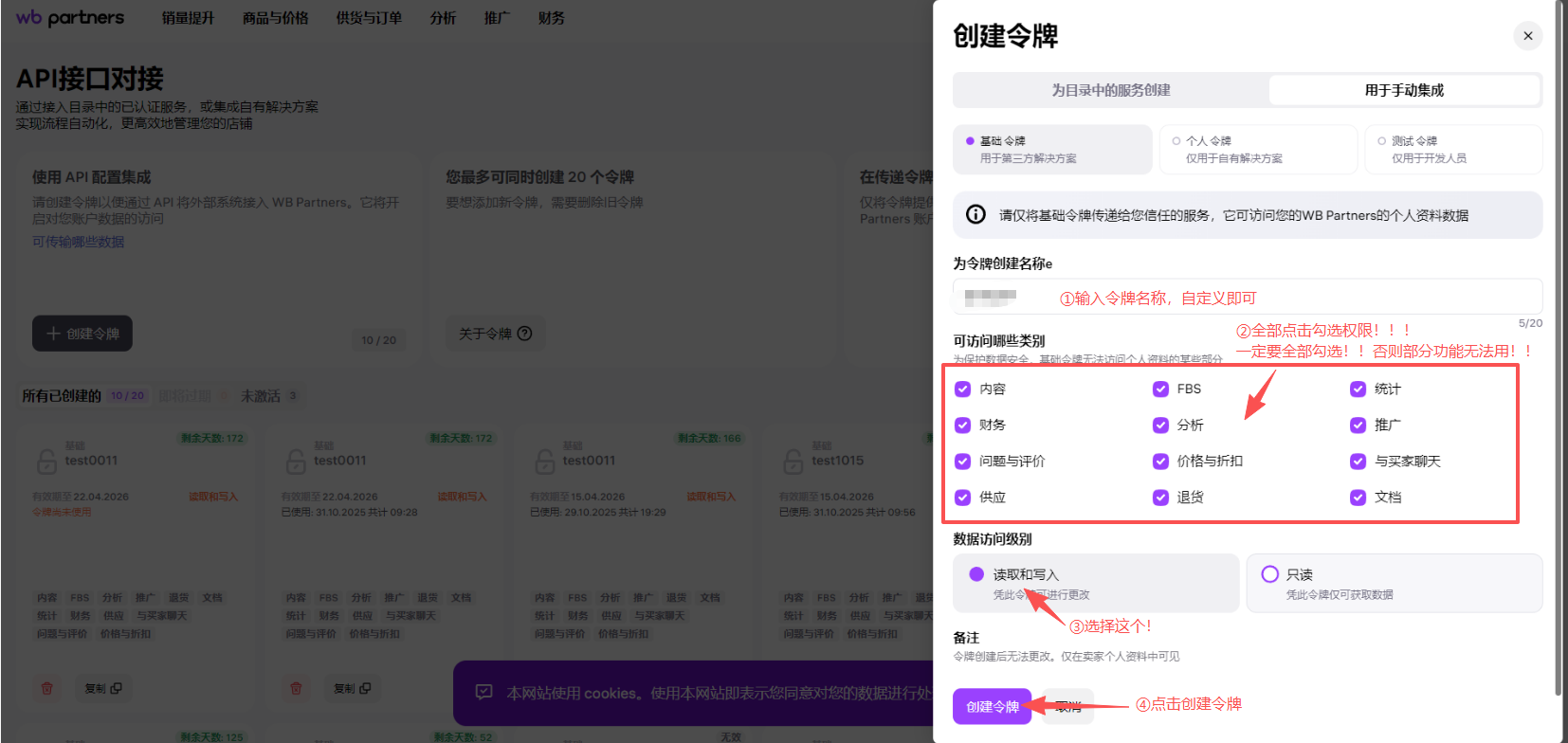Click the 令牌尚未使用 status text
Image resolution: width=1568 pixels, height=743 pixels.
coord(62,512)
